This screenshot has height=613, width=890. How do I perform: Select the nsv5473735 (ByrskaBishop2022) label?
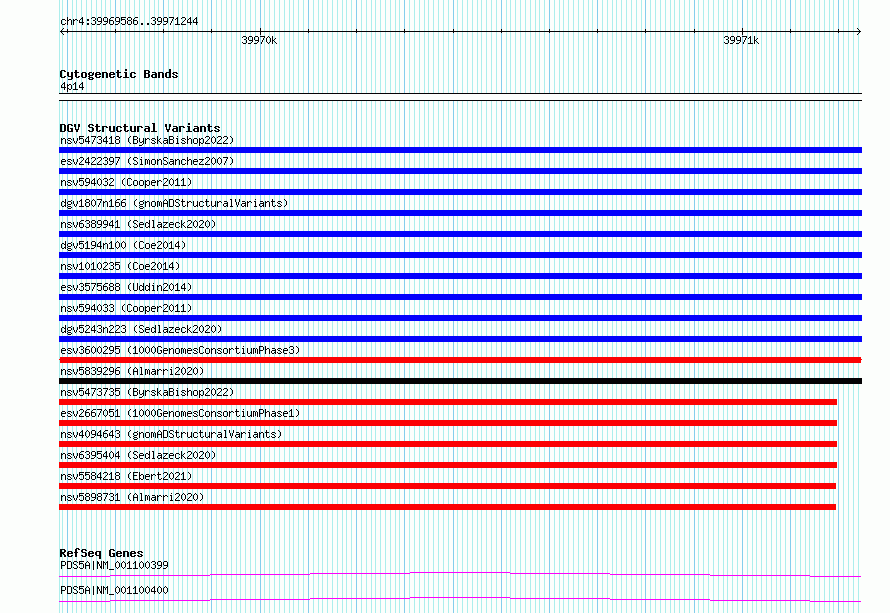coord(147,392)
